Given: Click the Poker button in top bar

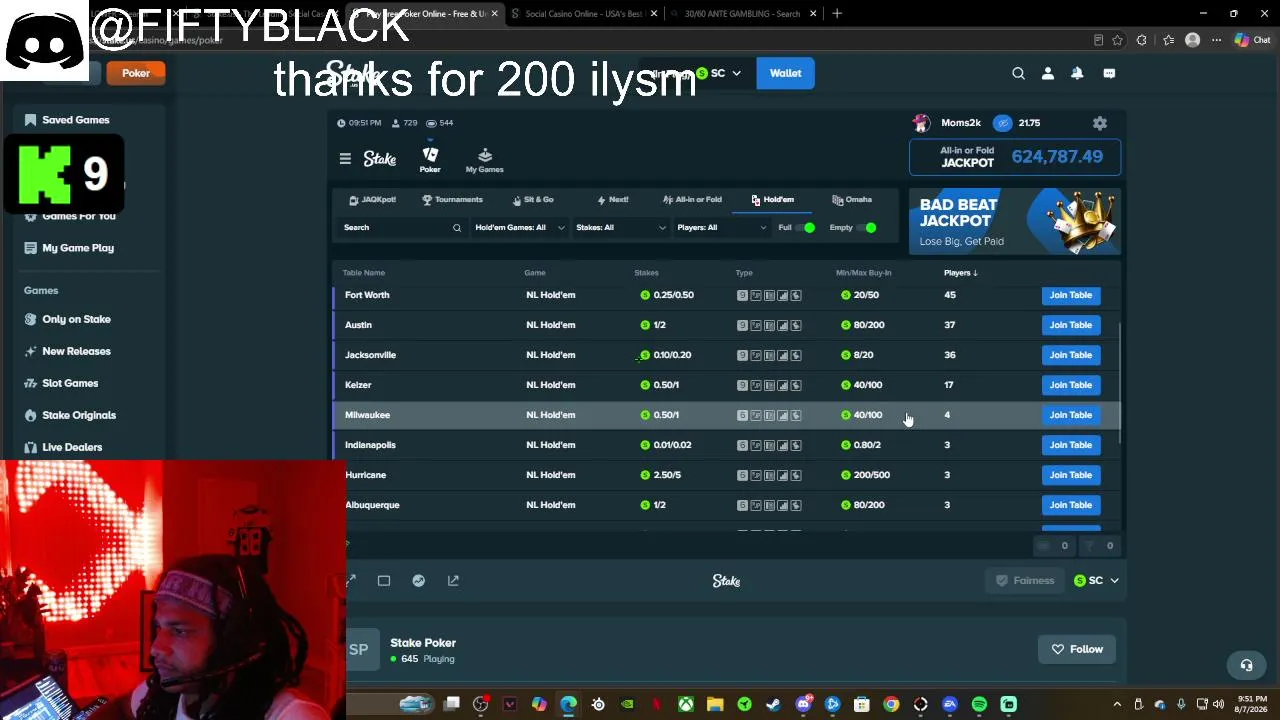Looking at the screenshot, I should coord(136,73).
